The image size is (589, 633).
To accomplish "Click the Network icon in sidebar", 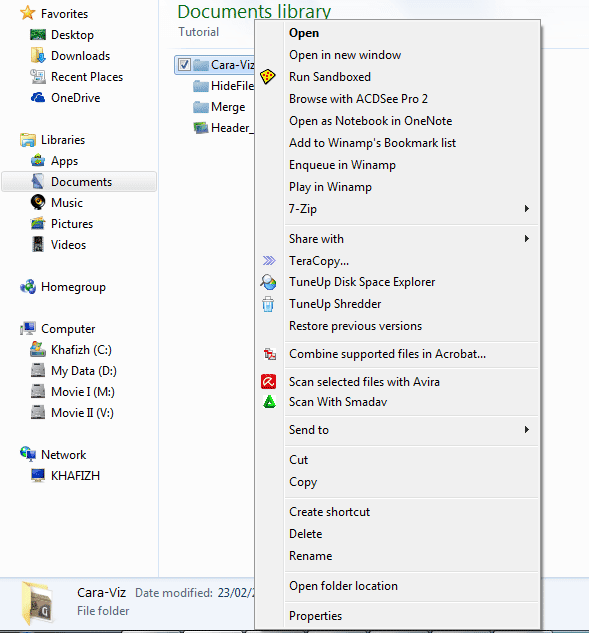I will pos(28,454).
